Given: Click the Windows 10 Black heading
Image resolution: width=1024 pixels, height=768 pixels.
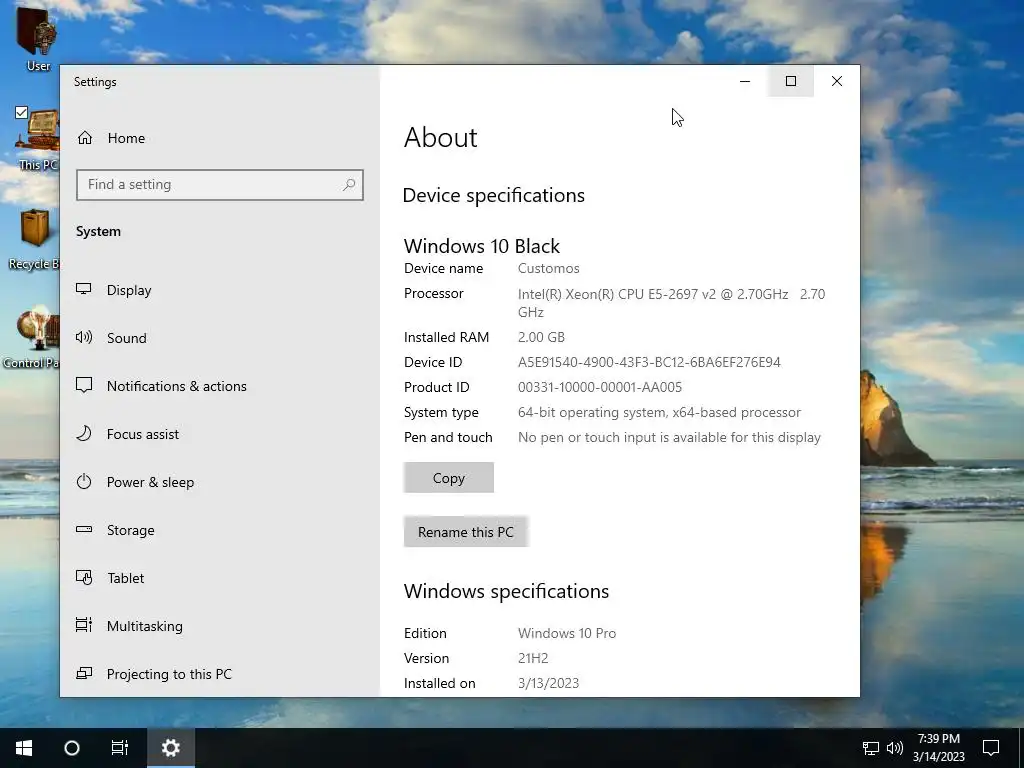Looking at the screenshot, I should point(482,246).
